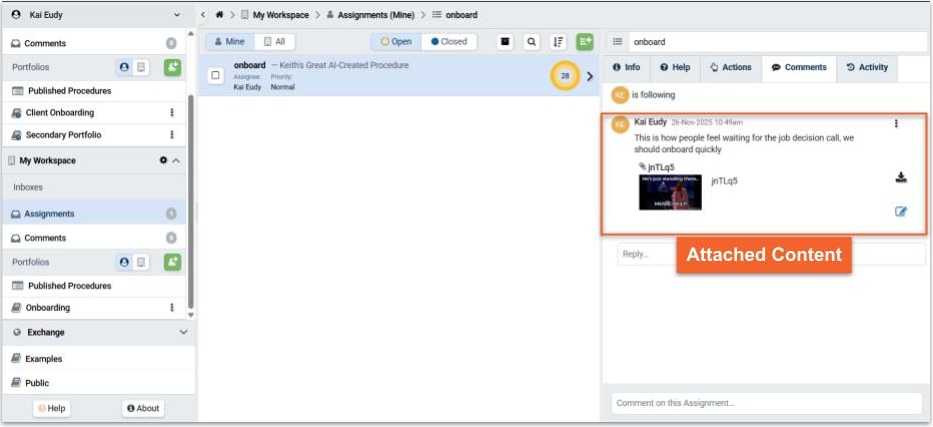This screenshot has width=933, height=427.
Task: Click the Reply input field
Action: tap(771, 254)
